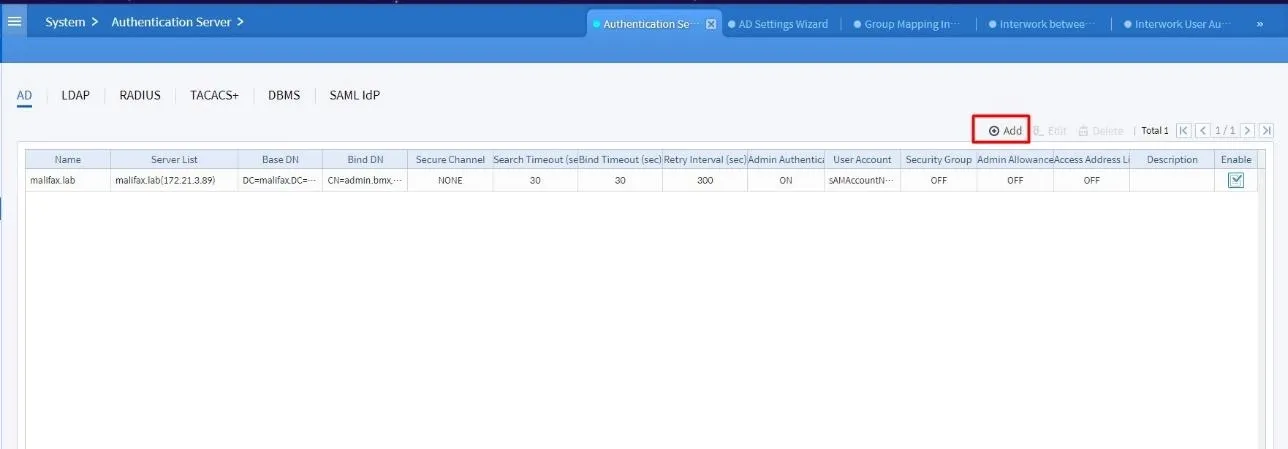The height and width of the screenshot is (449, 1288).
Task: Click the greyed-out Edit button
Action: pos(1050,131)
